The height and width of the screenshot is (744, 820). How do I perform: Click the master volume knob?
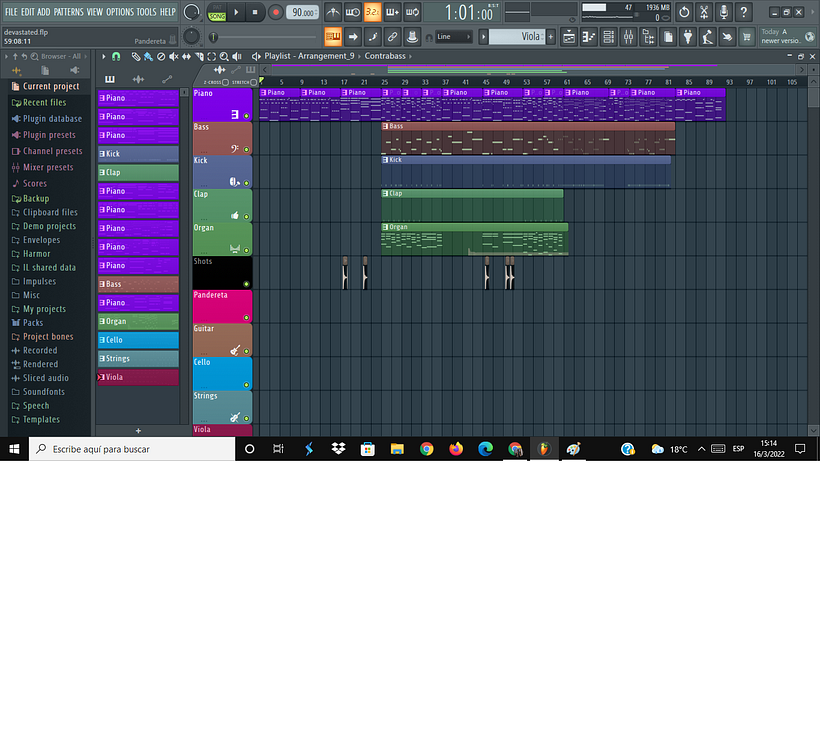point(192,12)
